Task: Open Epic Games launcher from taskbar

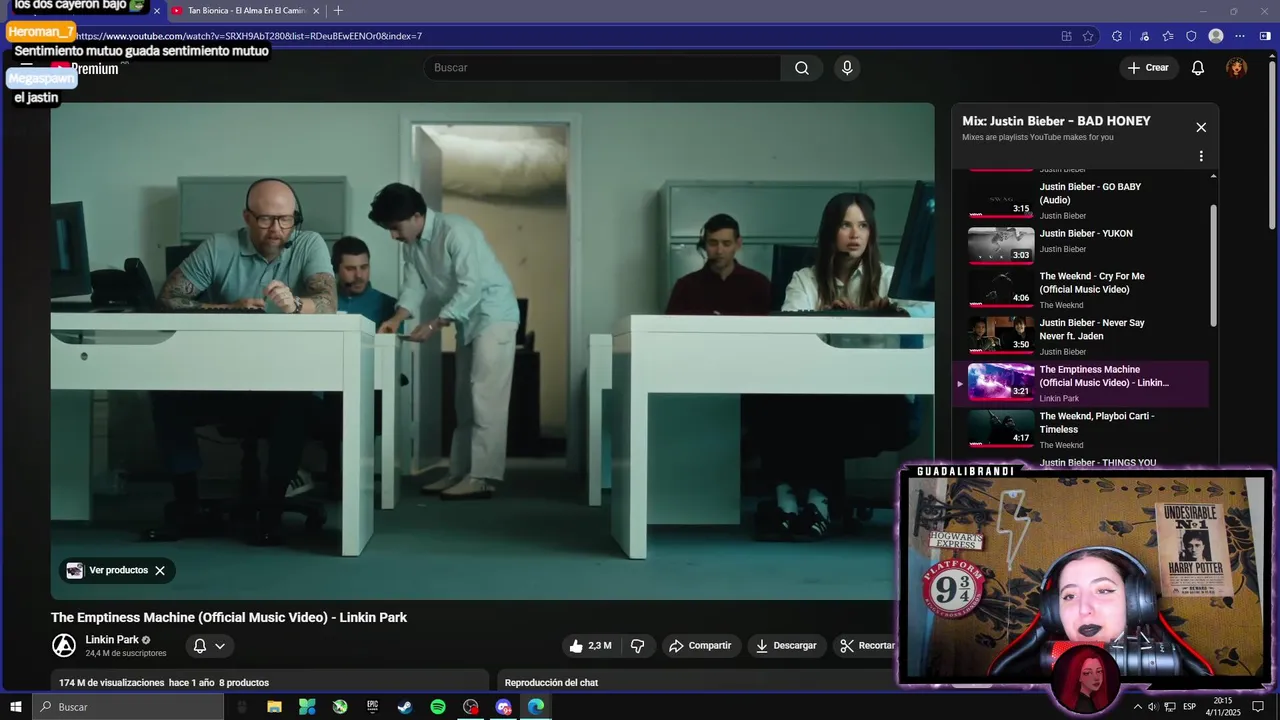Action: (x=372, y=707)
